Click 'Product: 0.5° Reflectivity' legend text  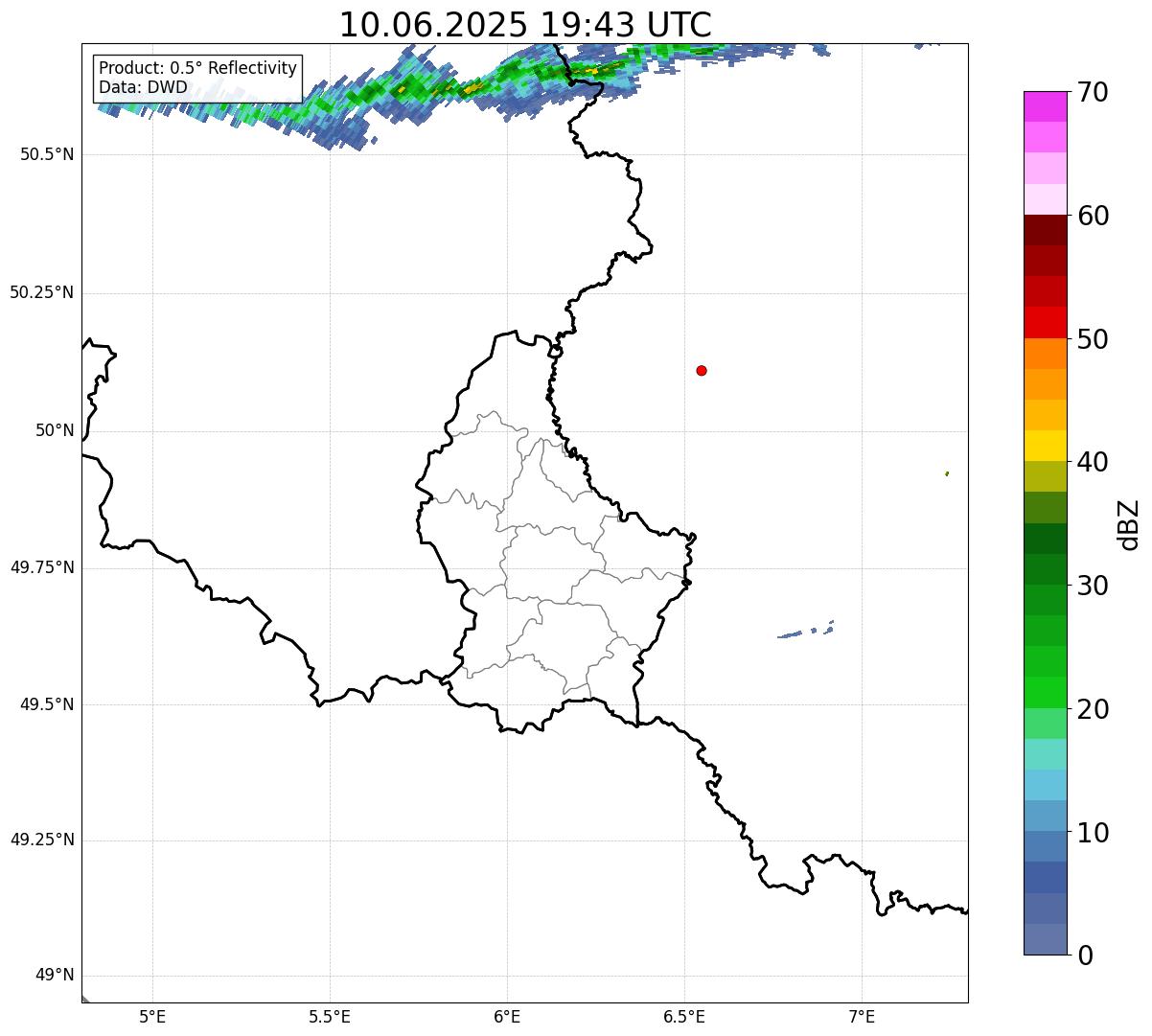click(x=197, y=69)
